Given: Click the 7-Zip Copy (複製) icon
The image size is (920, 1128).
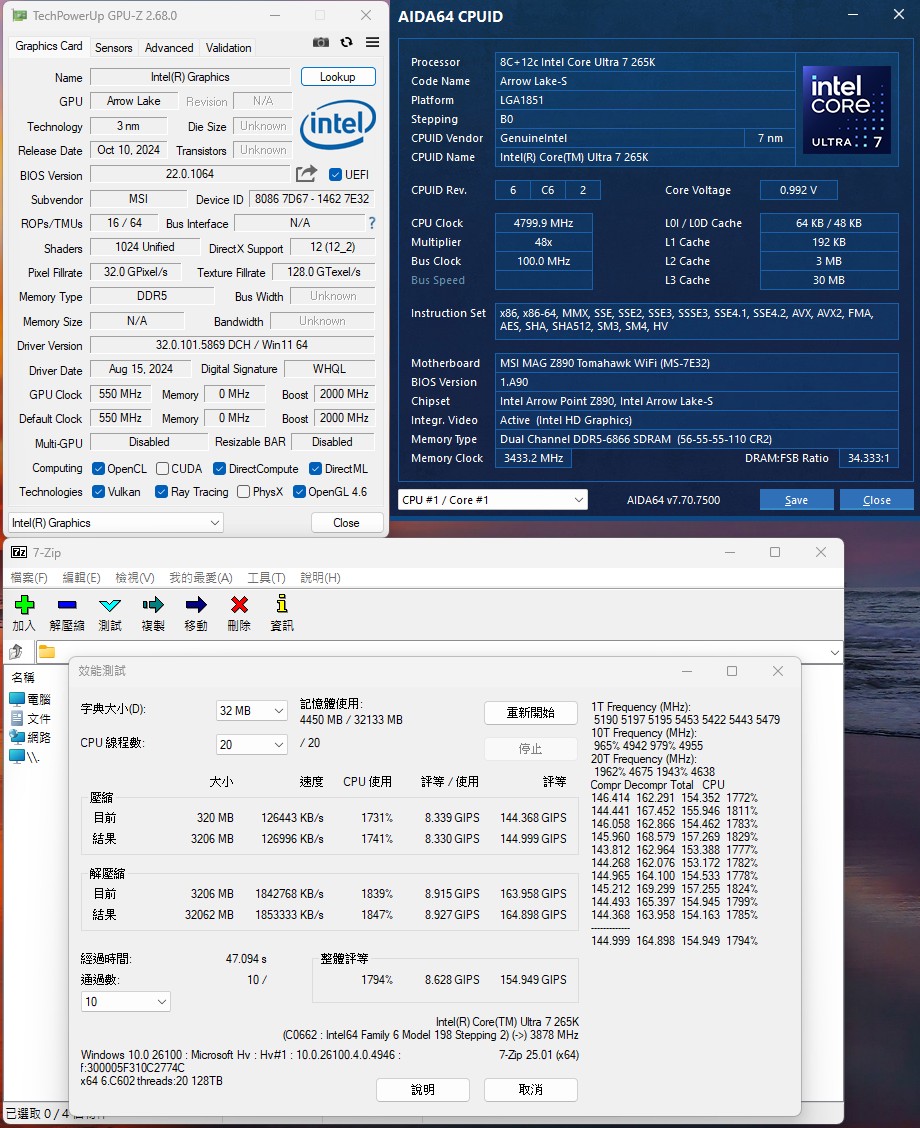Looking at the screenshot, I should click(x=152, y=604).
